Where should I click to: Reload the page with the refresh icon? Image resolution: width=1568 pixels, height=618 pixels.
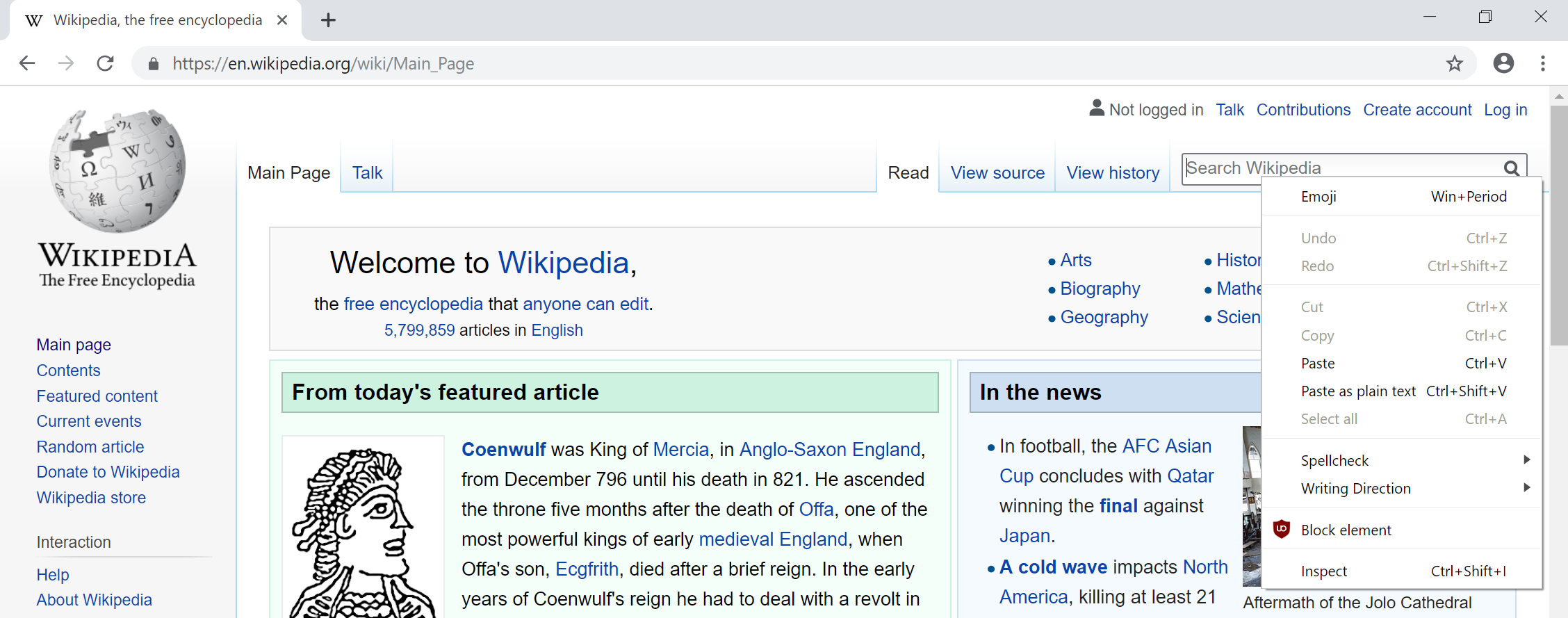pos(105,63)
